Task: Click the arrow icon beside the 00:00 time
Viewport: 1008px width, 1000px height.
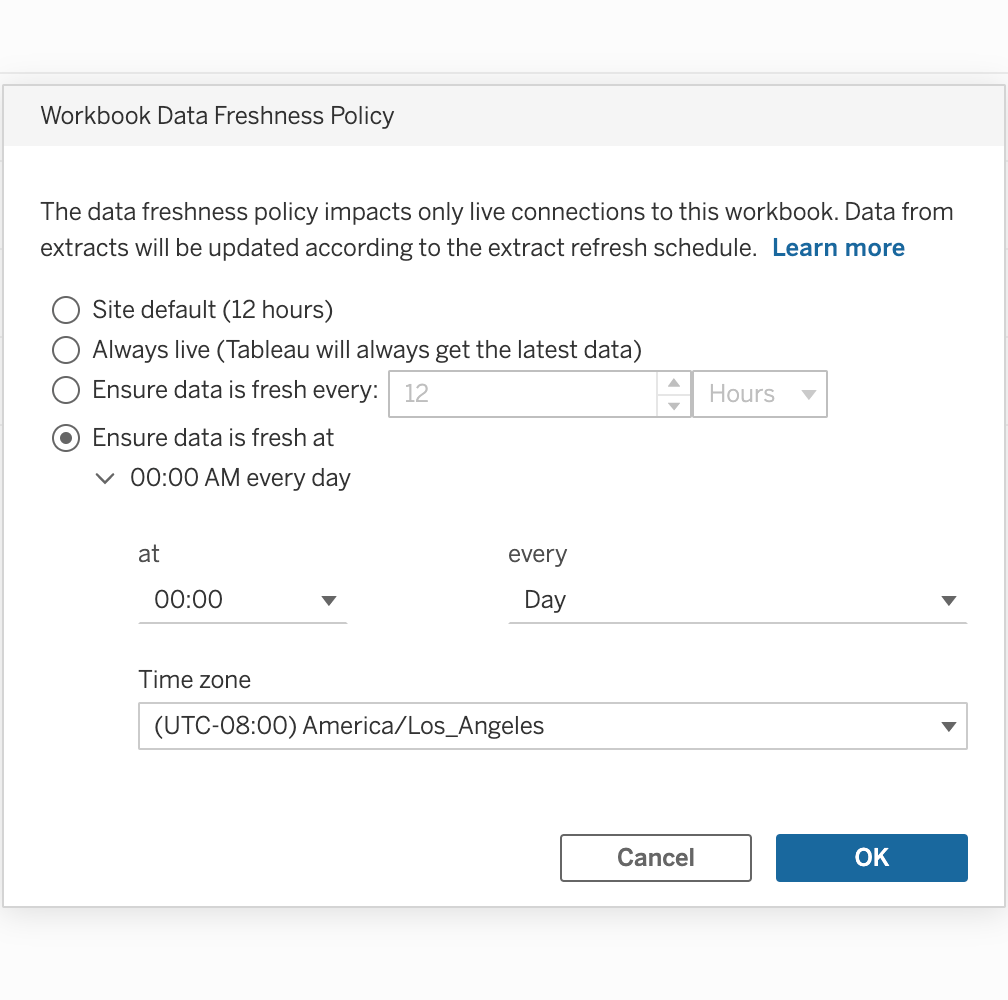Action: coord(328,601)
